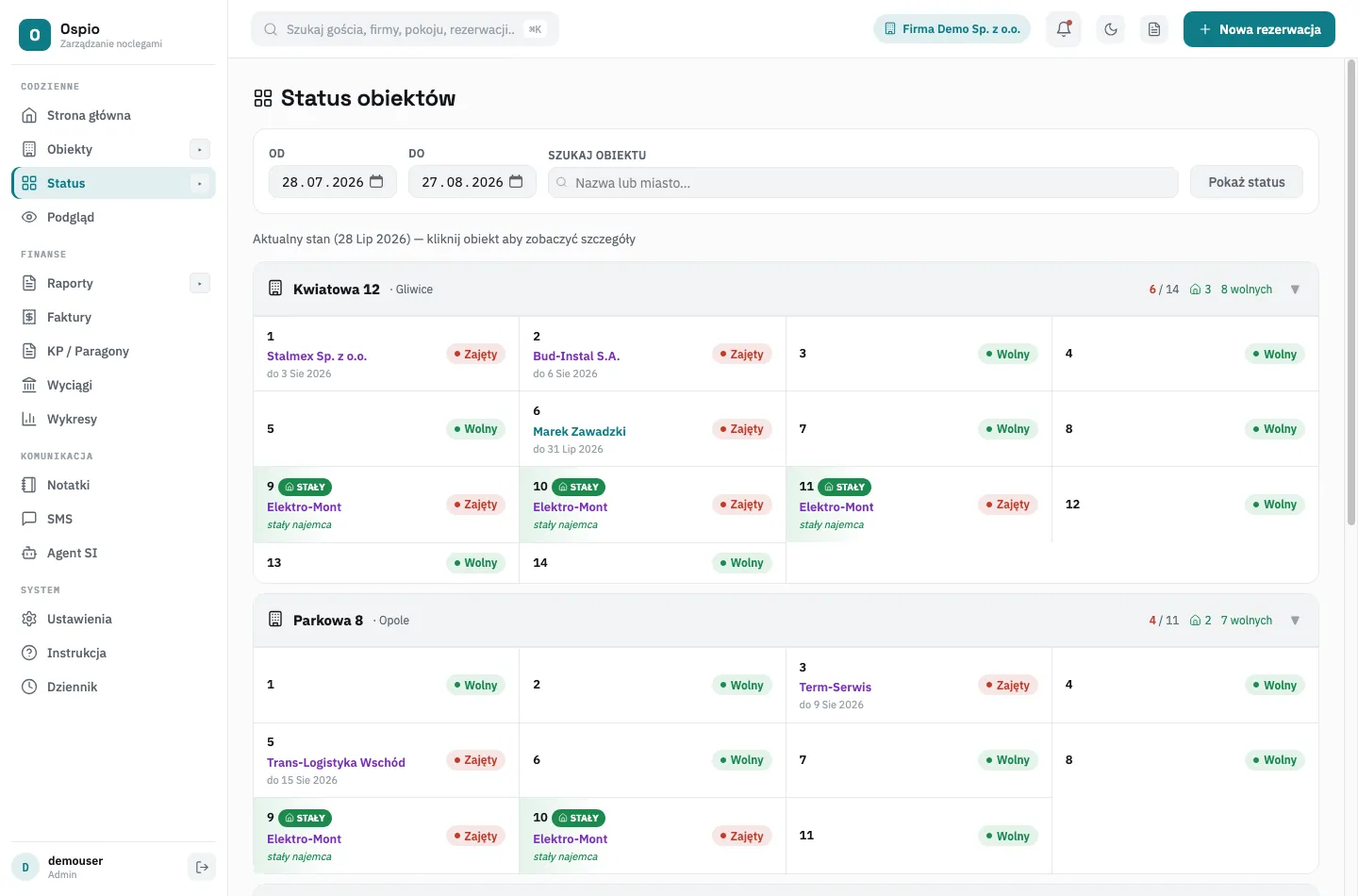Click the Szukaj obiektu search field
This screenshot has width=1358, height=896.
click(x=863, y=183)
